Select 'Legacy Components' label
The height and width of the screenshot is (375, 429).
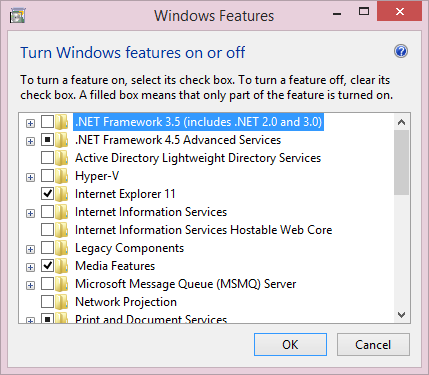tap(129, 248)
